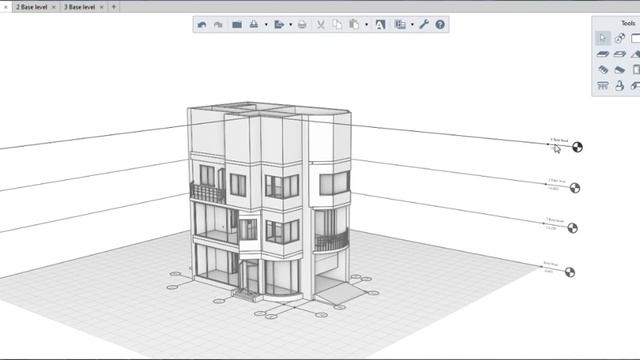
Task: Cut selection with the scissors icon
Action: click(321, 24)
